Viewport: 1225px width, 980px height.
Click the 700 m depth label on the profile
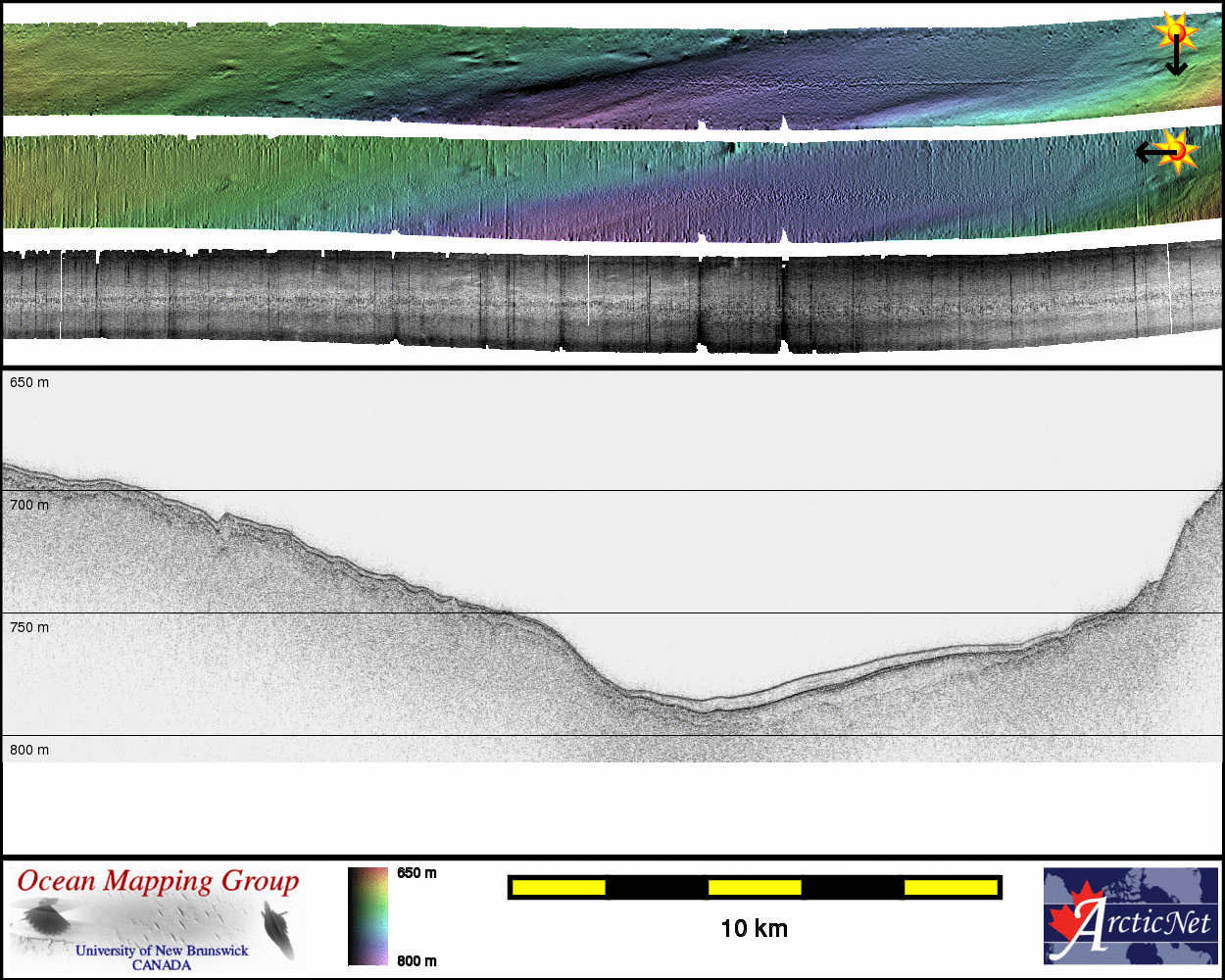29,505
